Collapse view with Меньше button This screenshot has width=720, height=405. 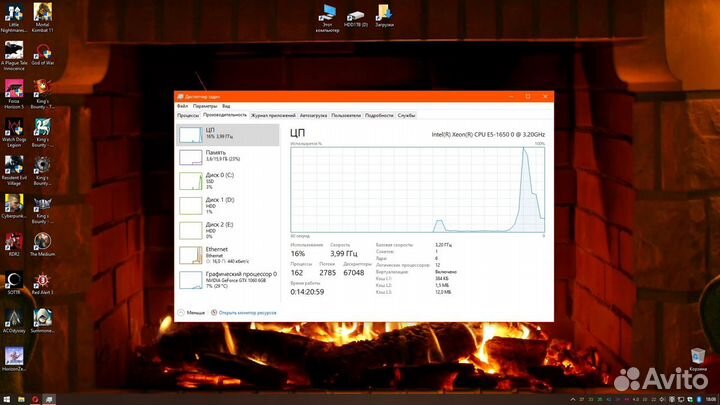(x=191, y=313)
